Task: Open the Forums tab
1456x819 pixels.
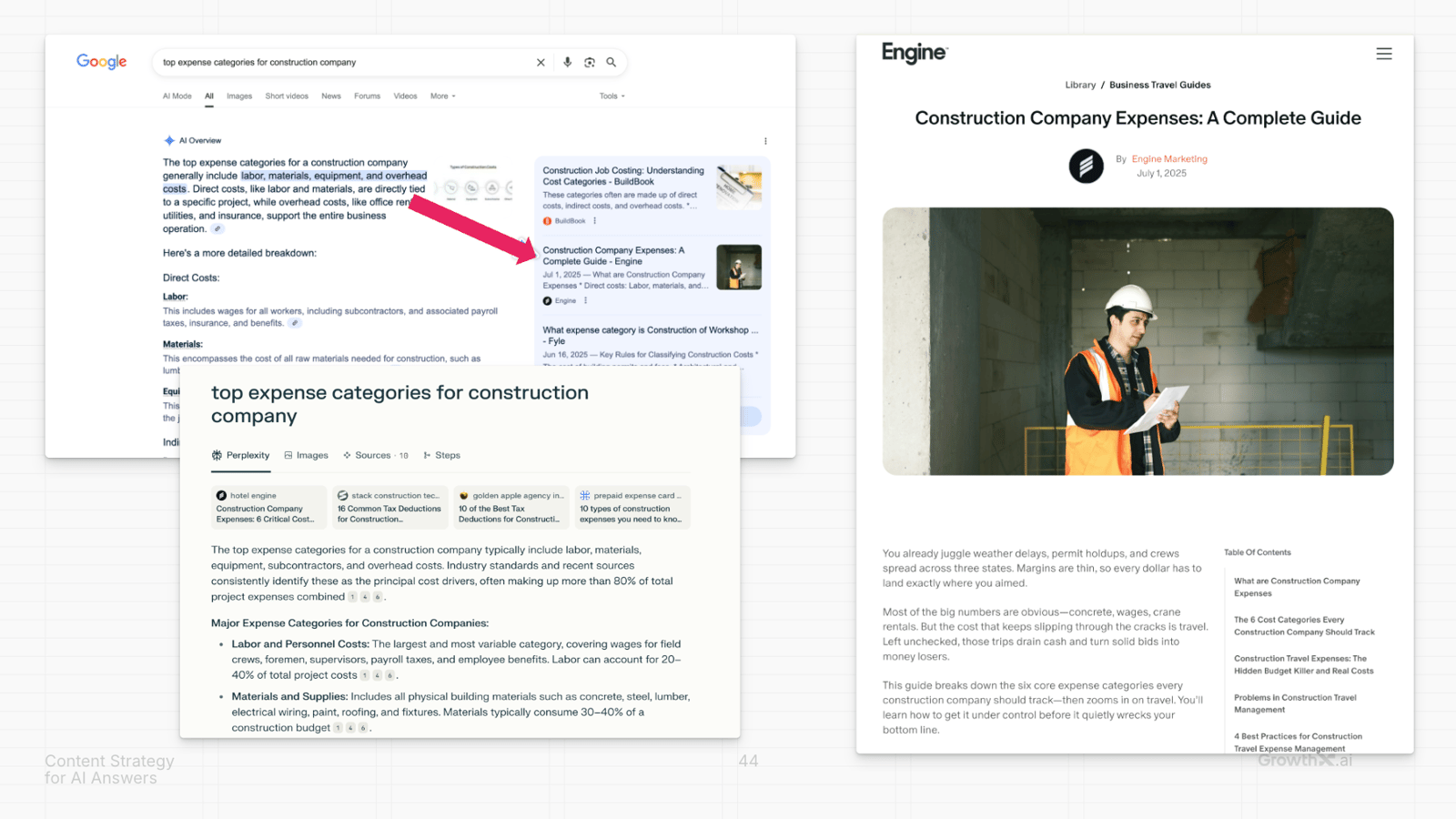Action: point(368,96)
